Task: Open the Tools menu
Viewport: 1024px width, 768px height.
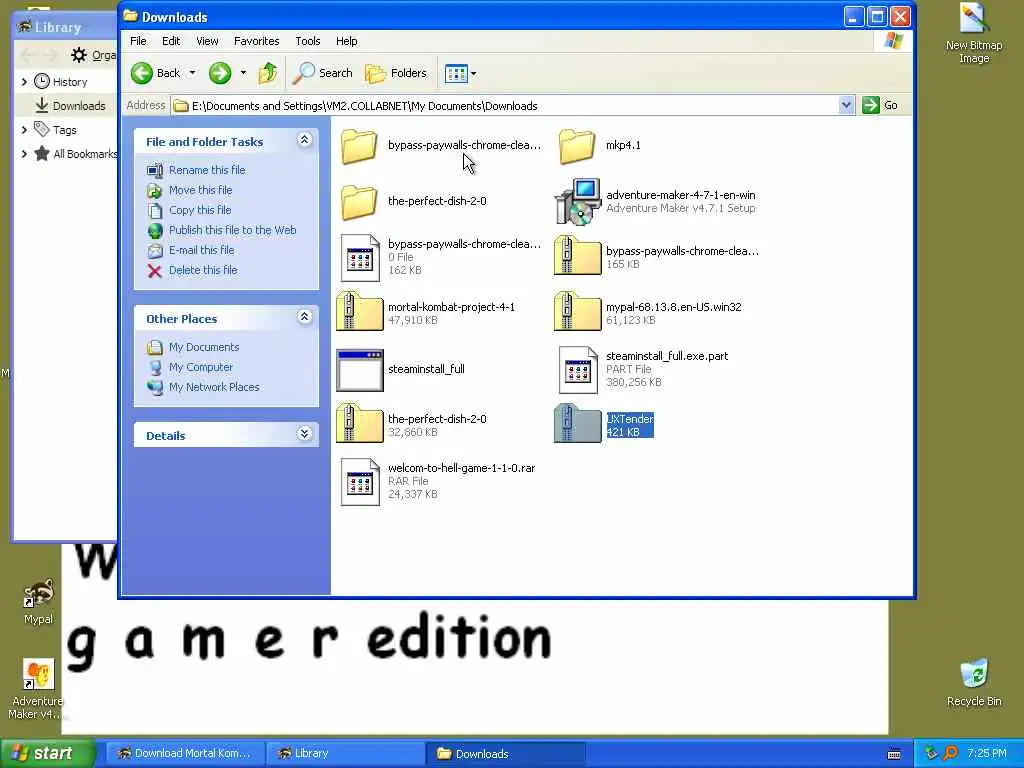Action: [x=308, y=41]
